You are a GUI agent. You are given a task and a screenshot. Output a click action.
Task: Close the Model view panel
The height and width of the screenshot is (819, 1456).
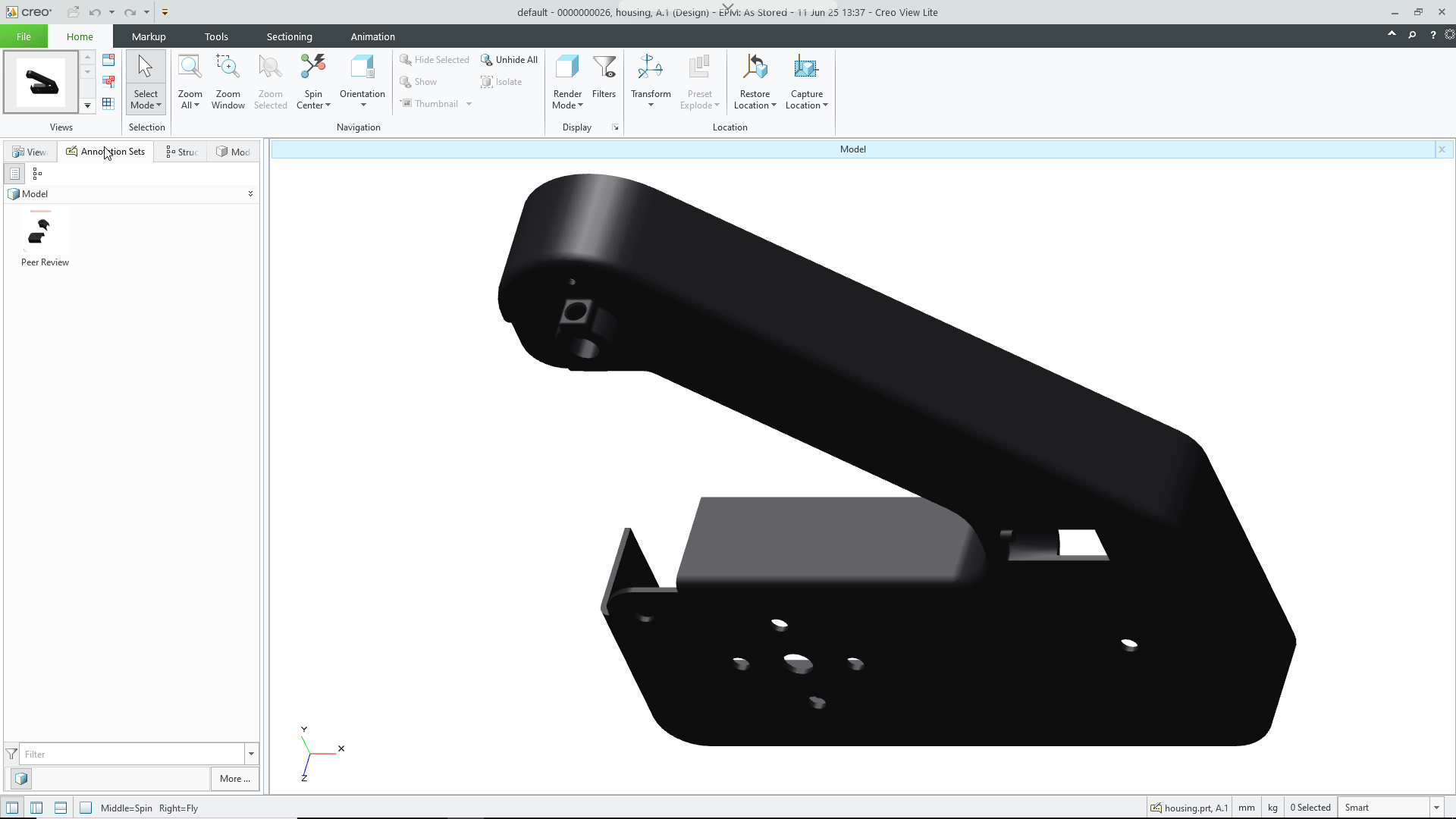[1442, 149]
